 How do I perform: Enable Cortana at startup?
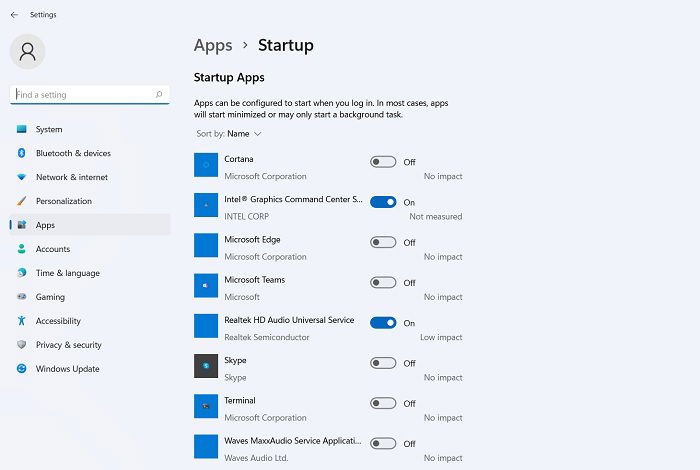383,162
